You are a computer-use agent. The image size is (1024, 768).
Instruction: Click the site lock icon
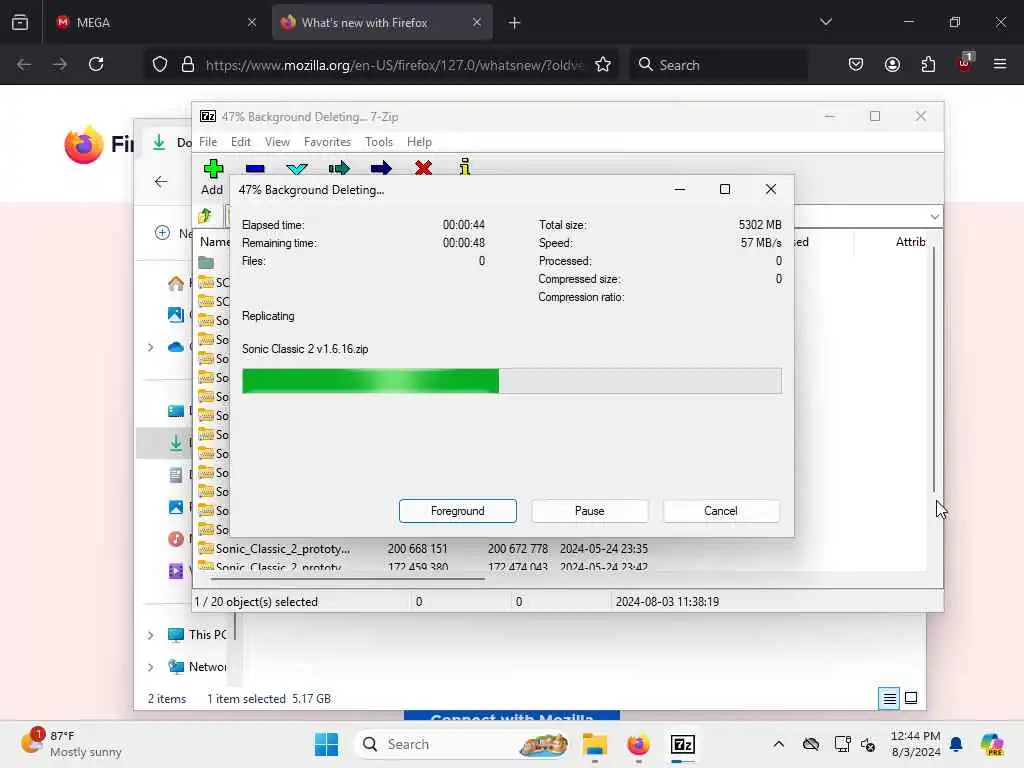(x=188, y=65)
